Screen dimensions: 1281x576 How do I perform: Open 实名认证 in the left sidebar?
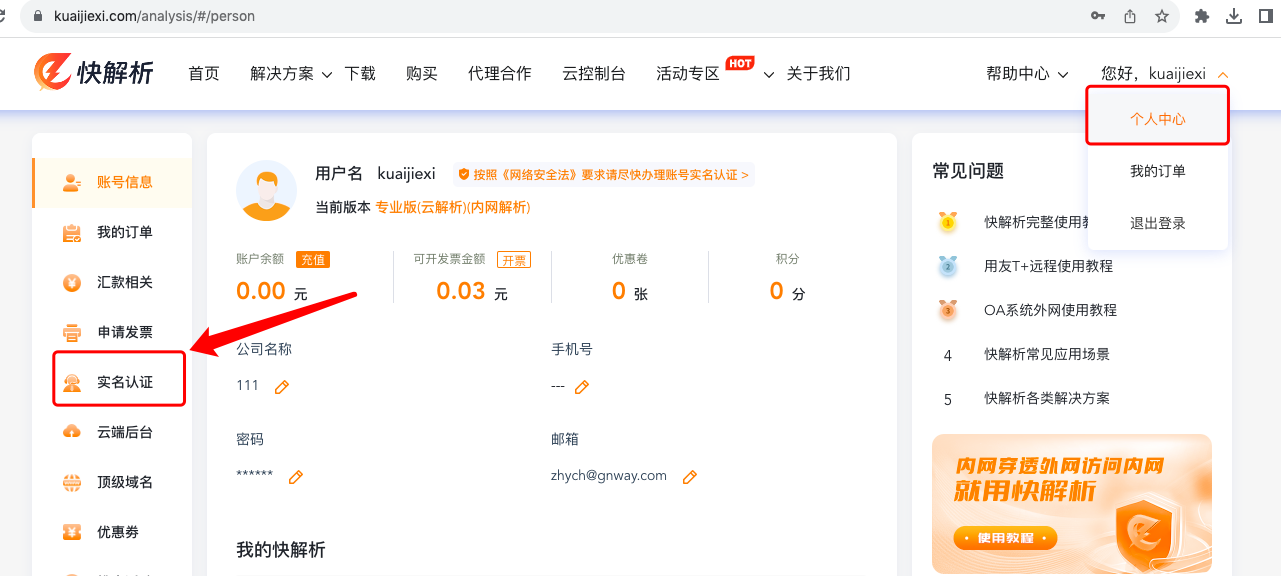click(x=125, y=382)
